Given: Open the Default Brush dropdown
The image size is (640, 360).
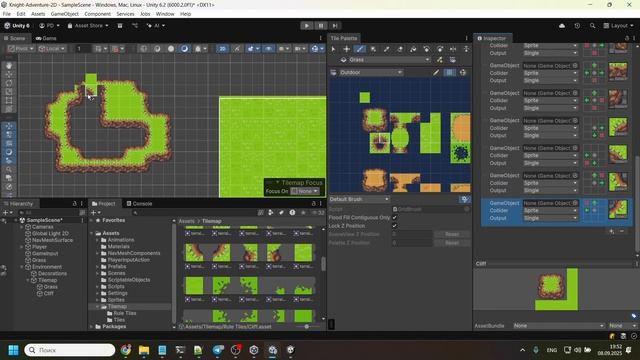Looking at the screenshot, I should tap(359, 199).
